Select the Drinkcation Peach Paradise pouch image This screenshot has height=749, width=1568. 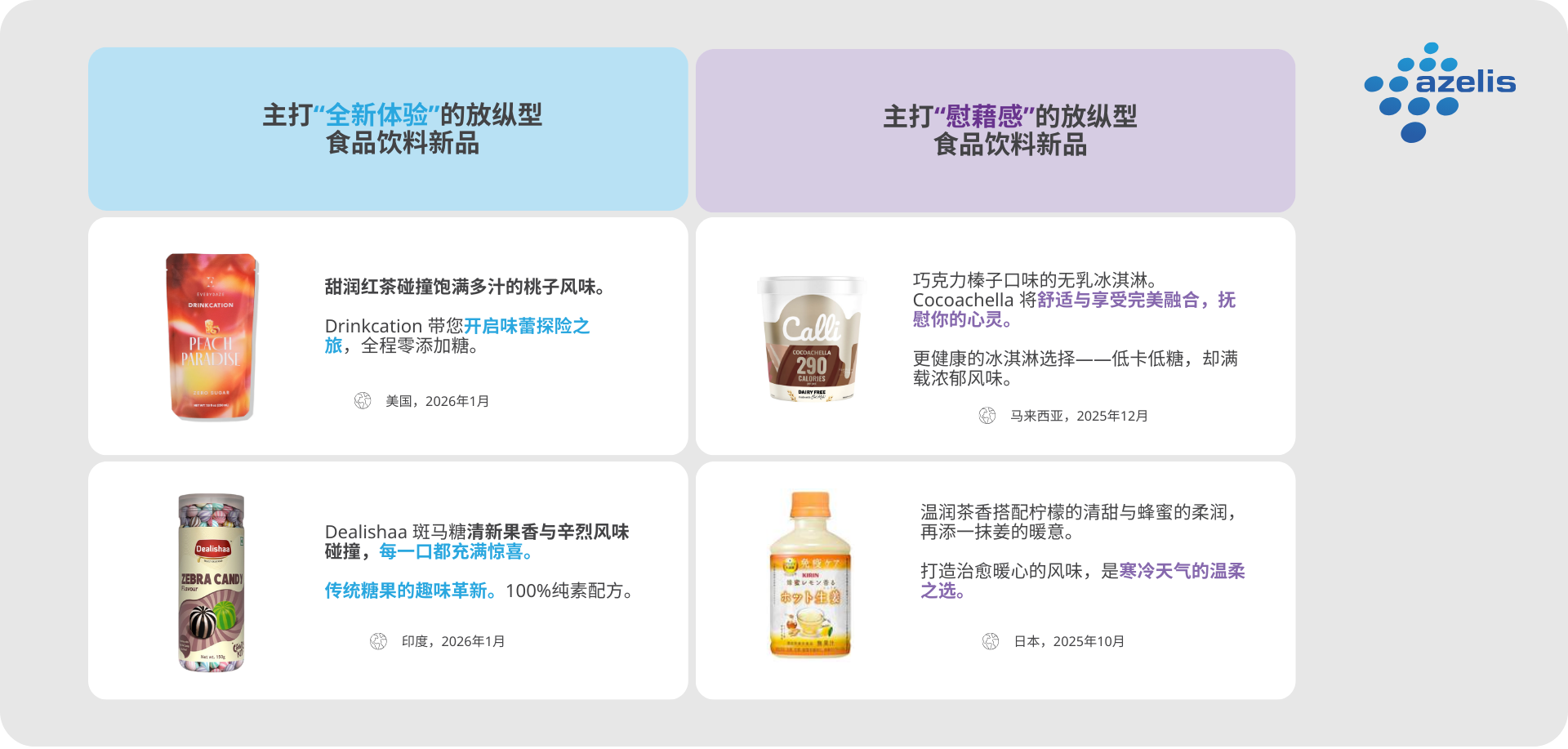pos(212,337)
